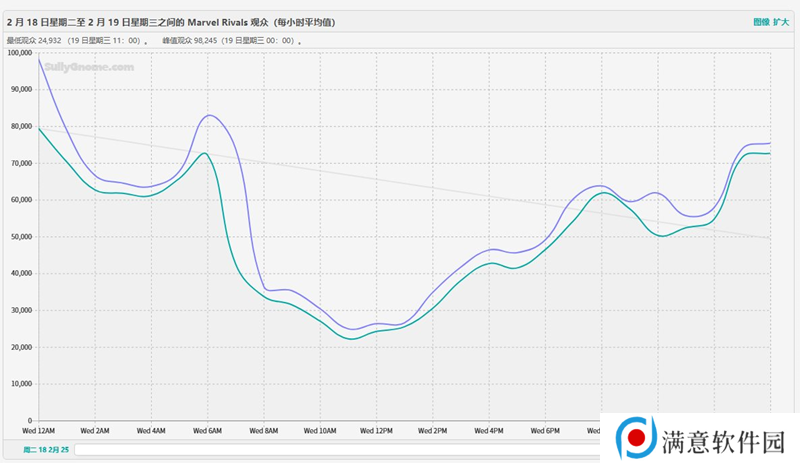Click the Wed 10AM x-axis label
Screen dimensions: 800x463
pos(320,431)
